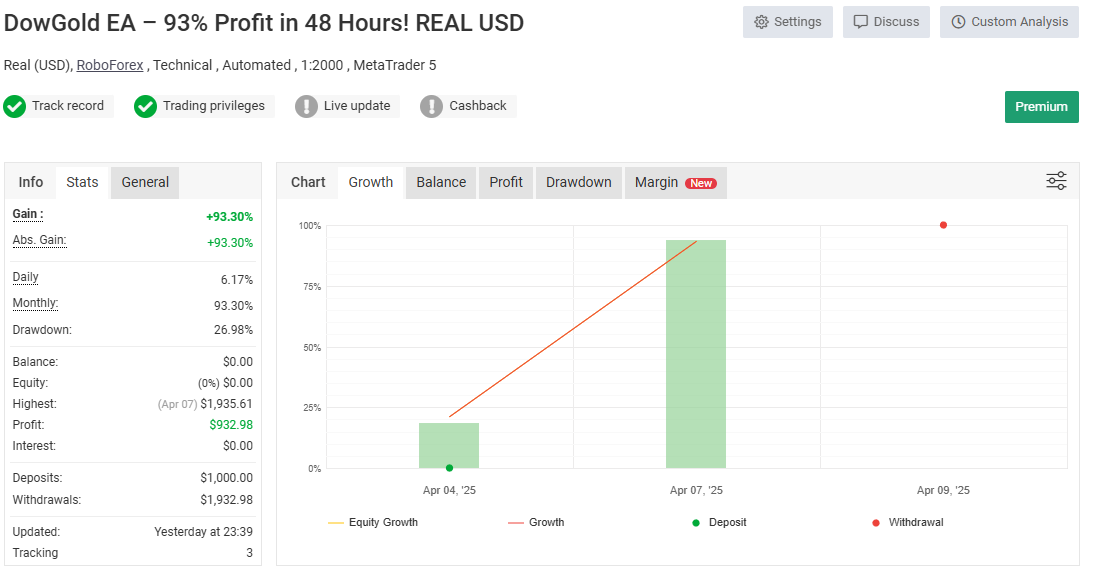The height and width of the screenshot is (572, 1097).
Task: Click the DowGold EA page title
Action: click(264, 22)
